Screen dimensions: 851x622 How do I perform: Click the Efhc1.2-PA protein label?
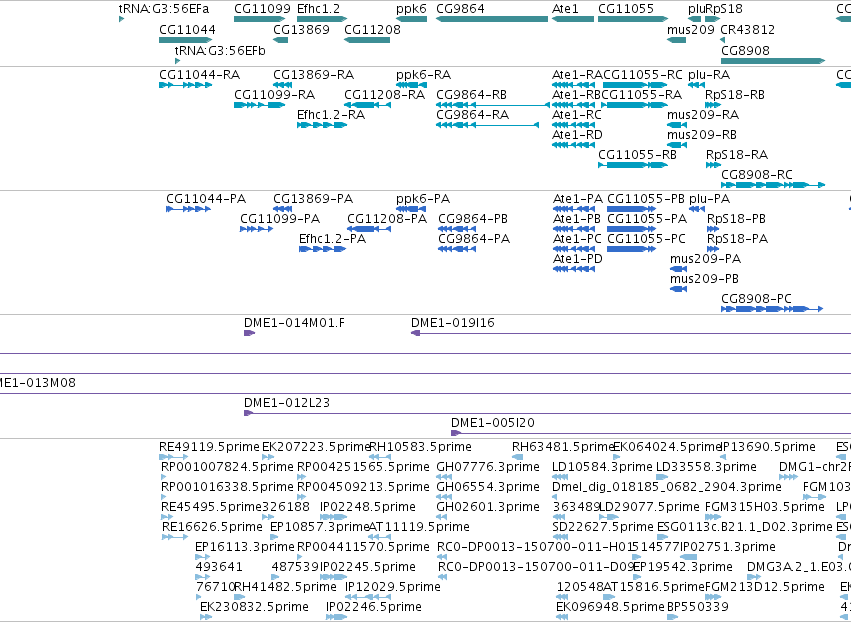[332, 239]
